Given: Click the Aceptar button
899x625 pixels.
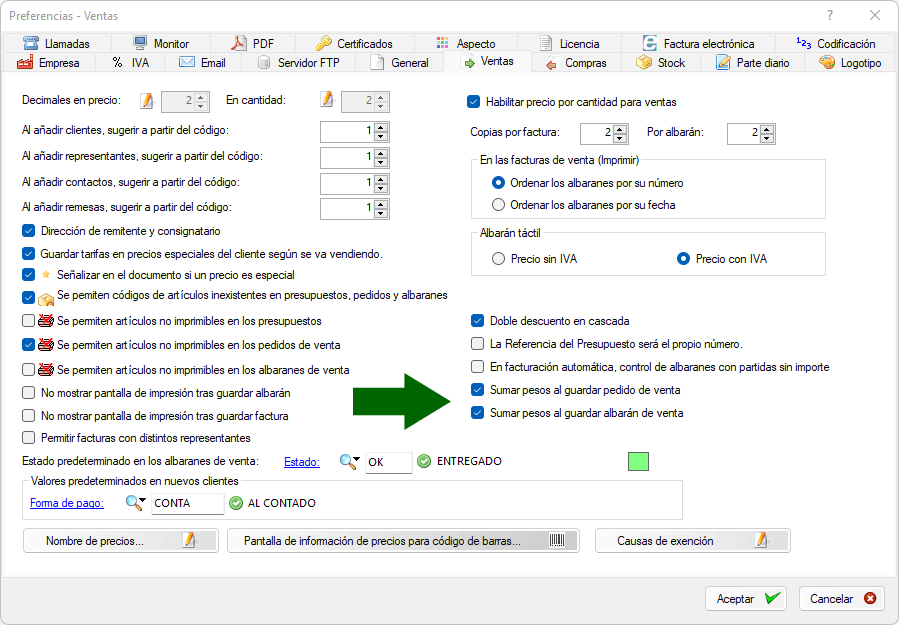Looking at the screenshot, I should 745,598.
